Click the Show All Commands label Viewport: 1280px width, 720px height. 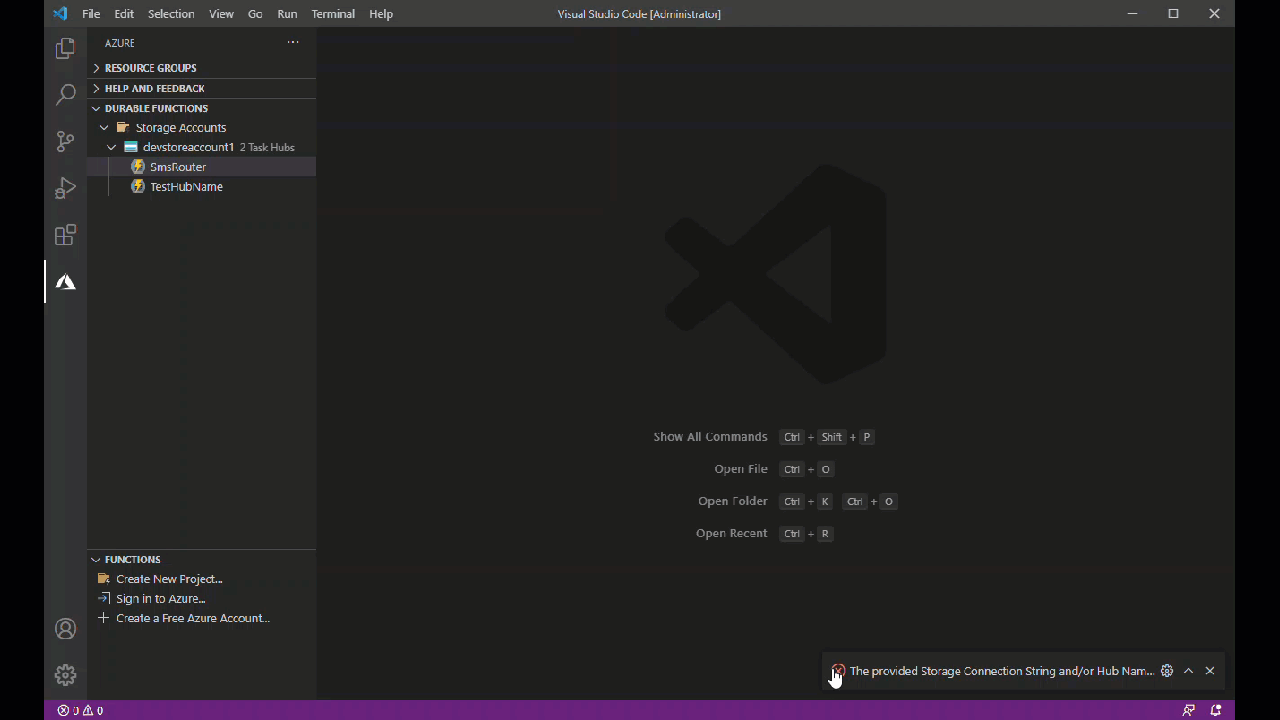tap(710, 437)
